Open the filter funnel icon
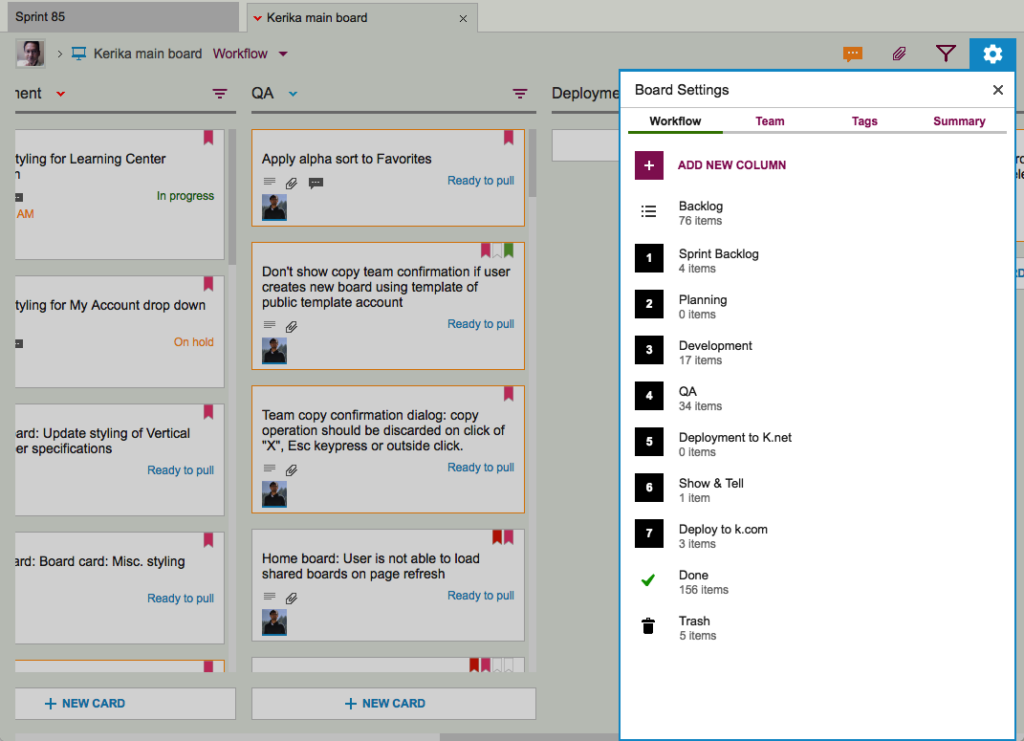Image resolution: width=1024 pixels, height=741 pixels. 945,54
